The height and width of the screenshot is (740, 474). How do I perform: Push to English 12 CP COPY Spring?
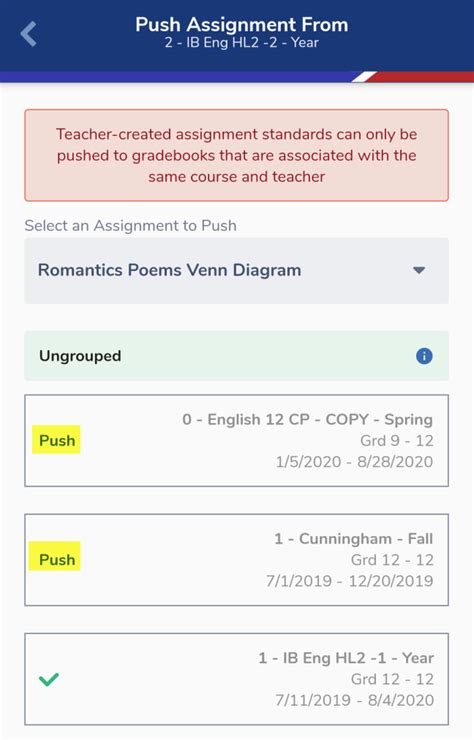tap(57, 440)
